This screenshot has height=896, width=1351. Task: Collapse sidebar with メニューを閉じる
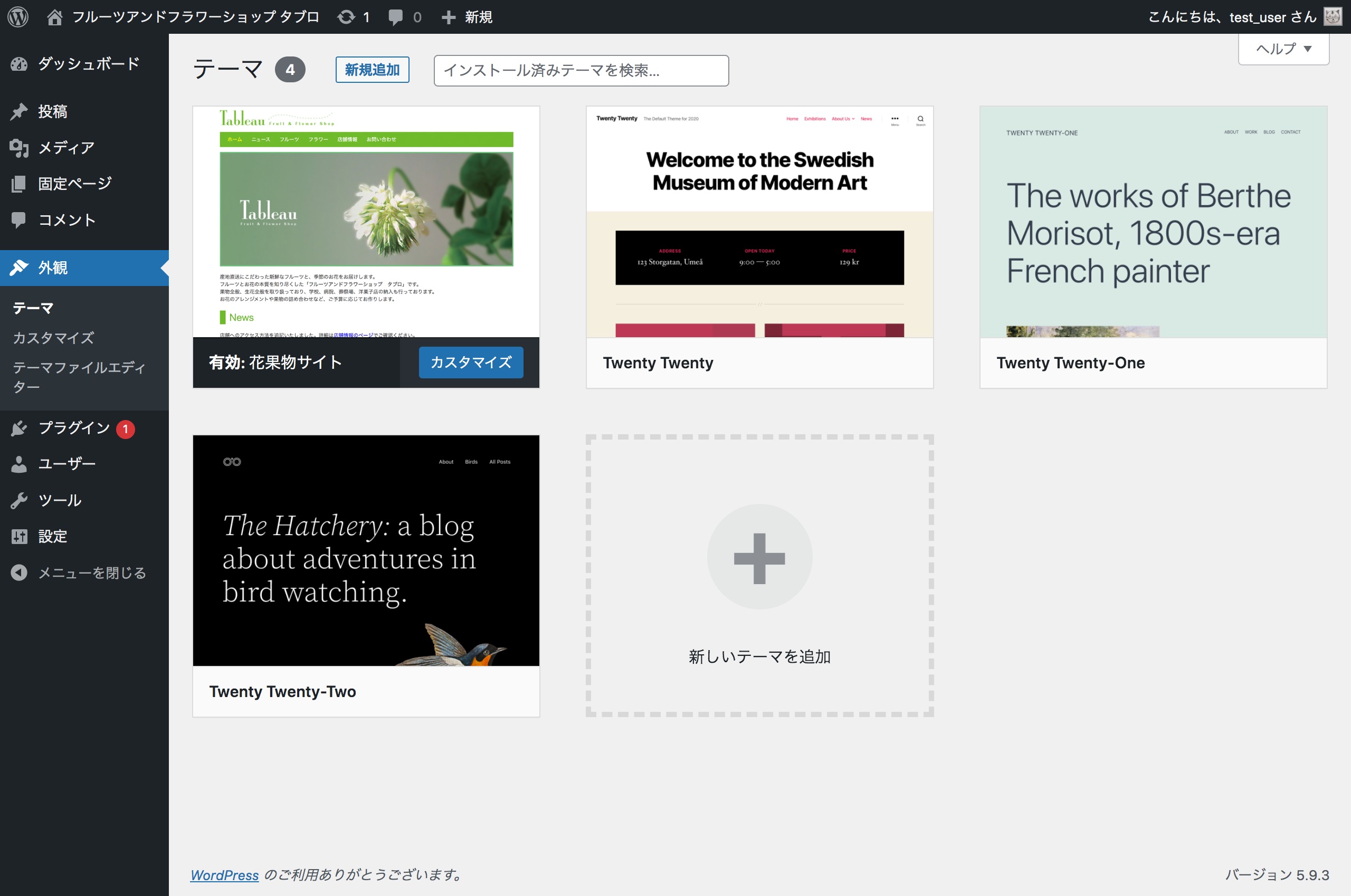pyautogui.click(x=80, y=573)
